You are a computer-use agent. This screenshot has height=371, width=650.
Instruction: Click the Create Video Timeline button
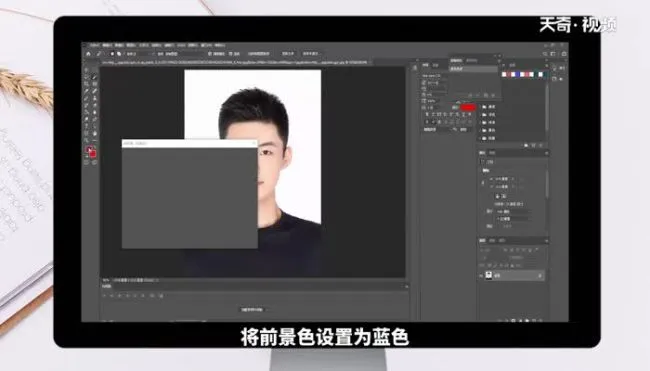[251, 310]
